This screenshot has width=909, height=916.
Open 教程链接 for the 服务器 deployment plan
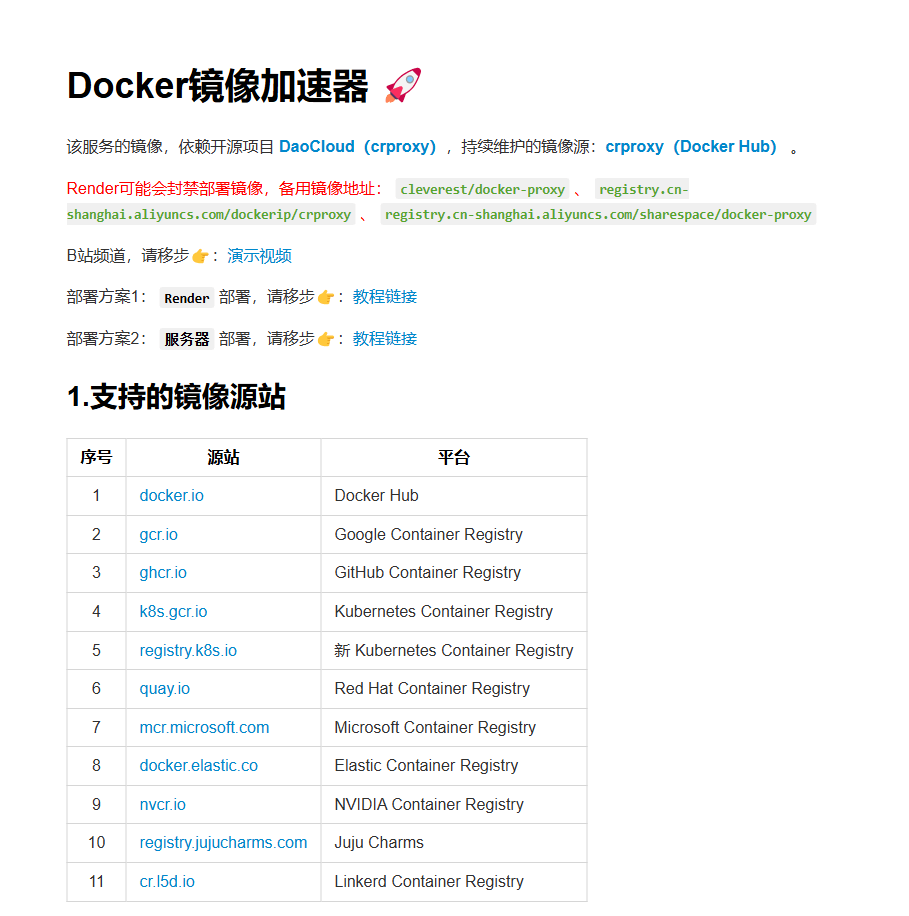[x=384, y=338]
